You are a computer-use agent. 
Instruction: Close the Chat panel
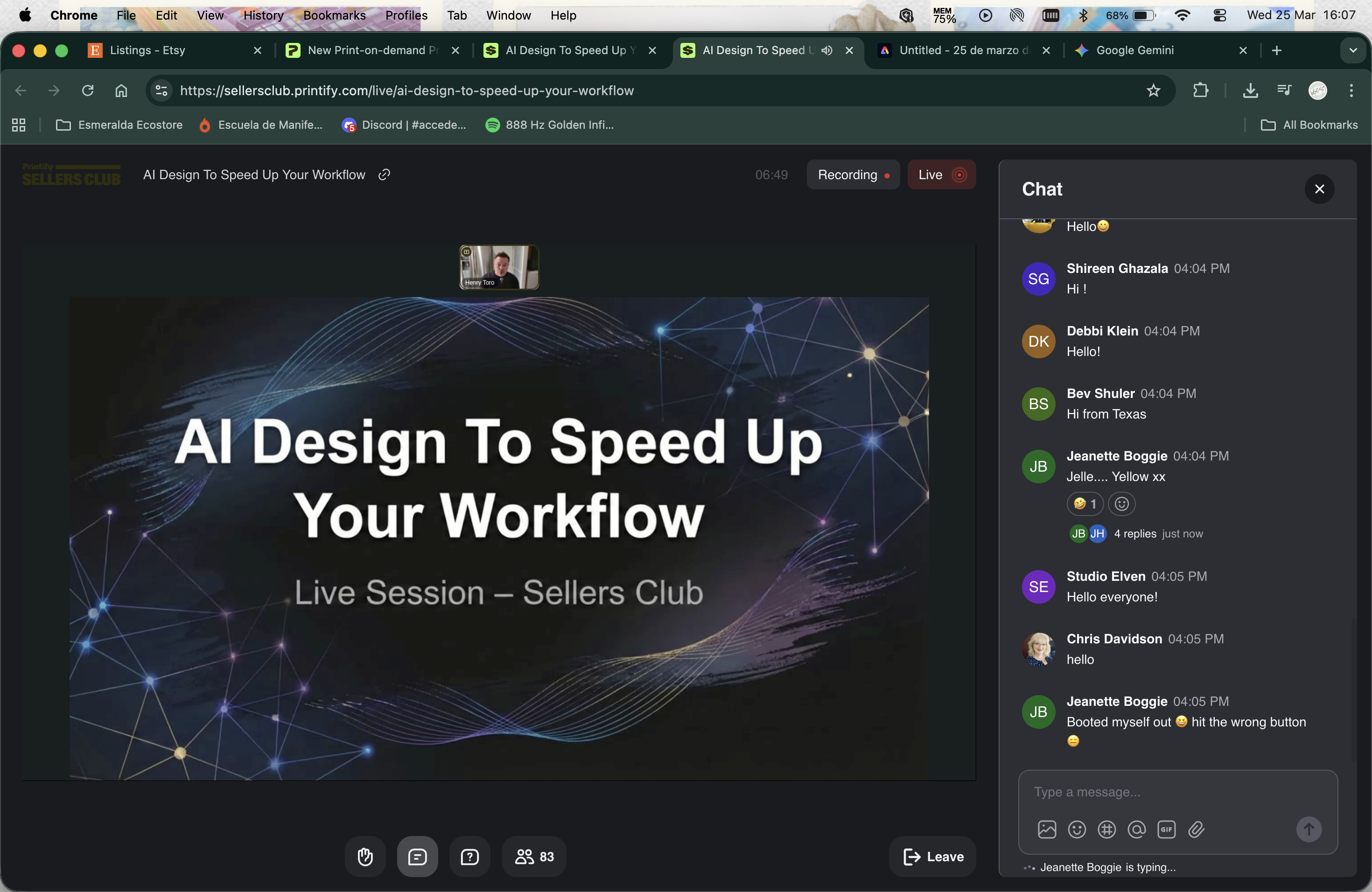pos(1319,189)
